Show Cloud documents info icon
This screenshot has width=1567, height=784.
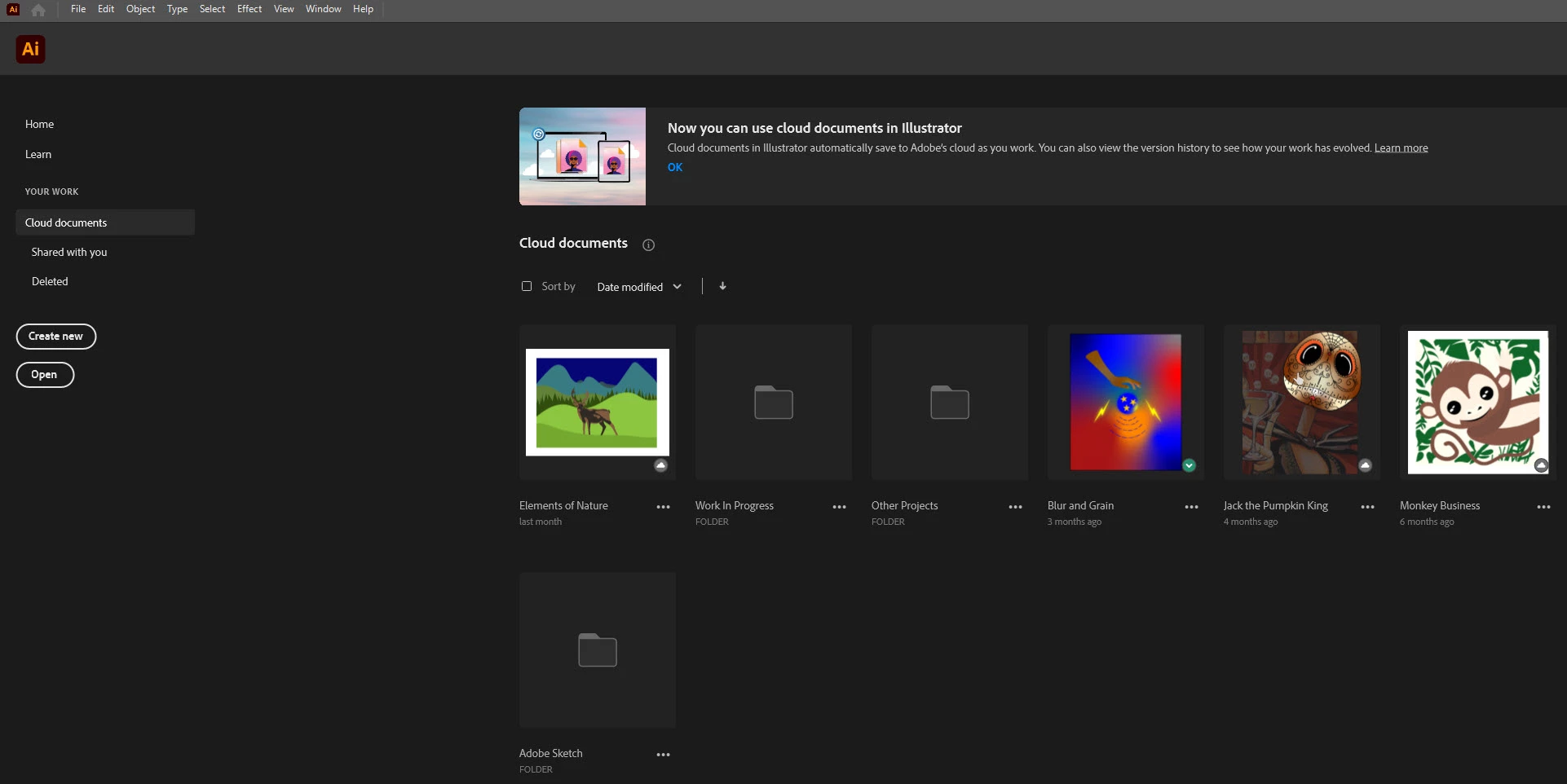(649, 244)
